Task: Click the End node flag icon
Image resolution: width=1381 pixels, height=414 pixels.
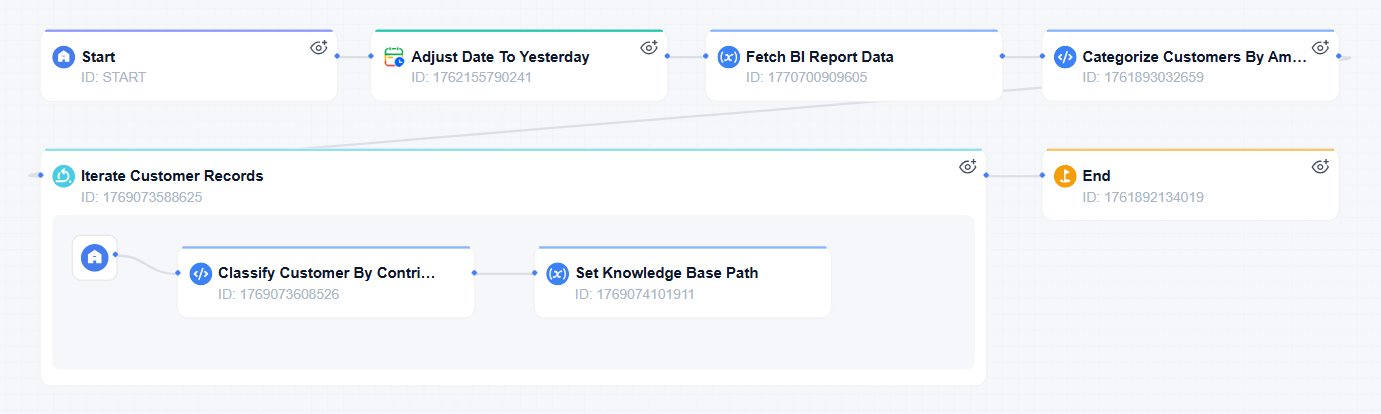Action: (1065, 176)
